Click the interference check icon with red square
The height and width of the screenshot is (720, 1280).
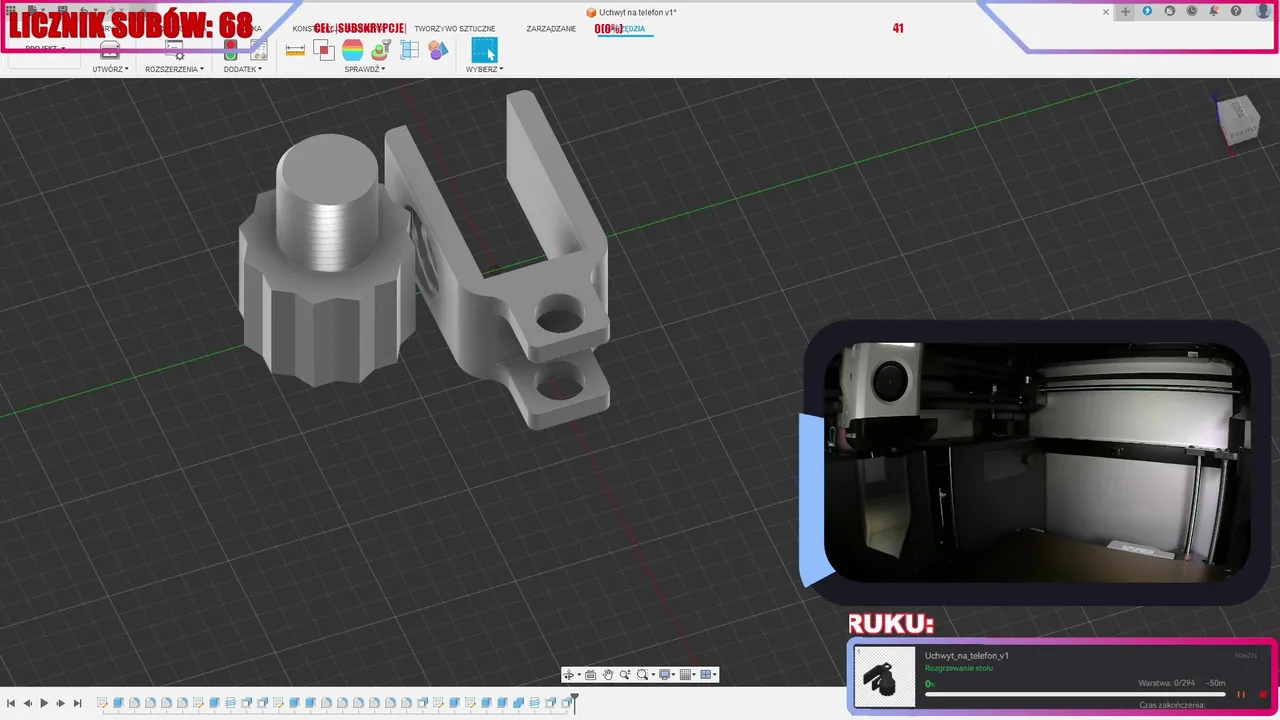pyautogui.click(x=323, y=50)
